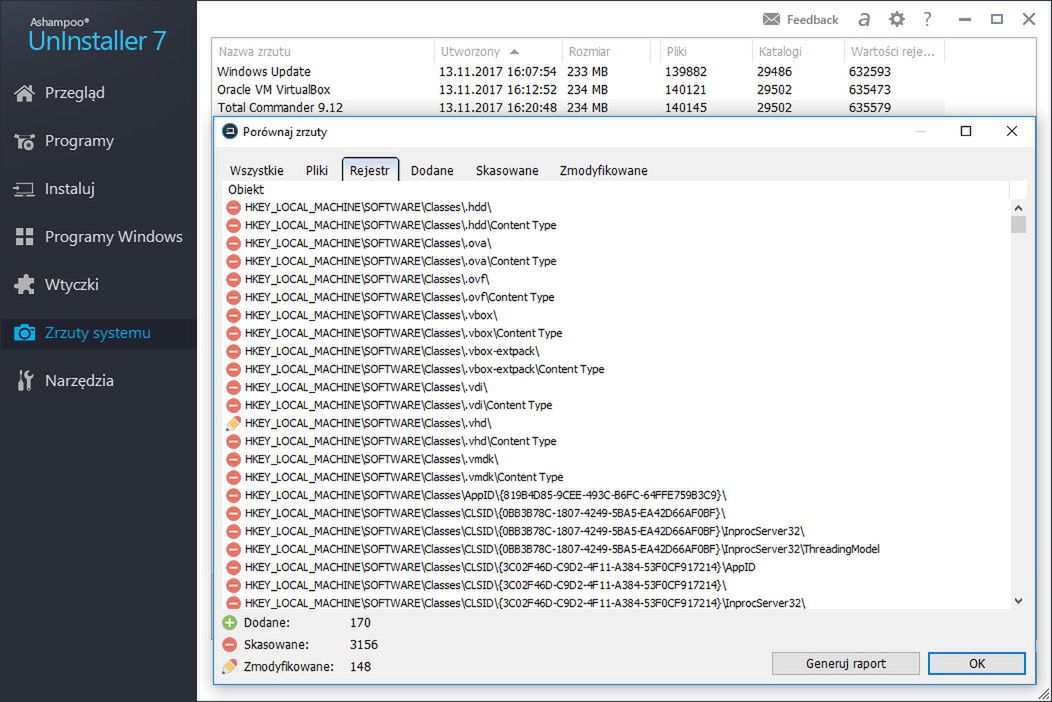Open Narzędzia section
Screen dimensions: 1052x702
click(79, 381)
